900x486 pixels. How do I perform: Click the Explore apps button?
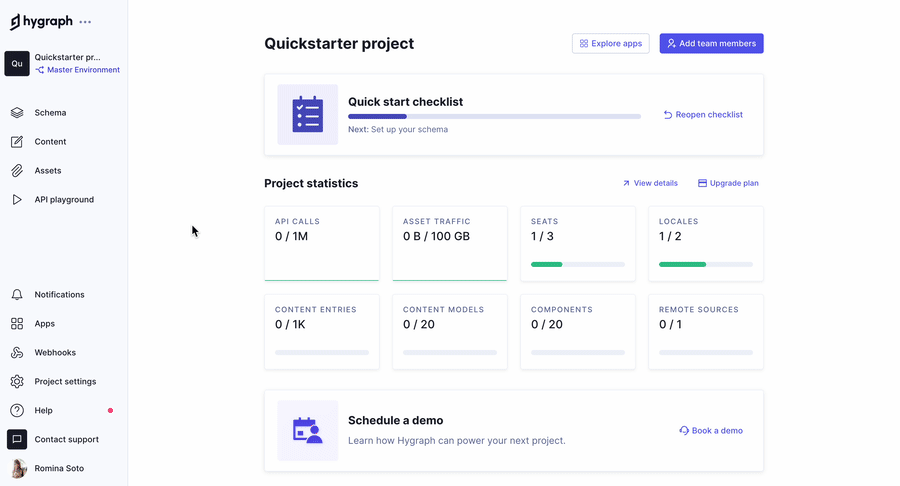point(610,44)
